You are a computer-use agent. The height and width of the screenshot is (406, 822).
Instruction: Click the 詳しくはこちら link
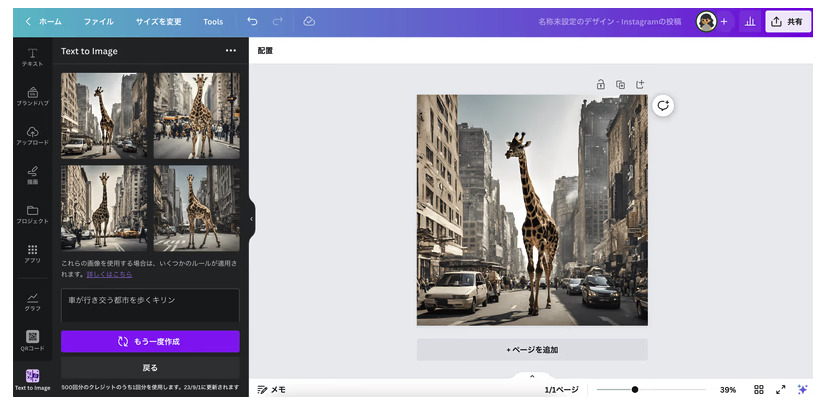coord(109,273)
